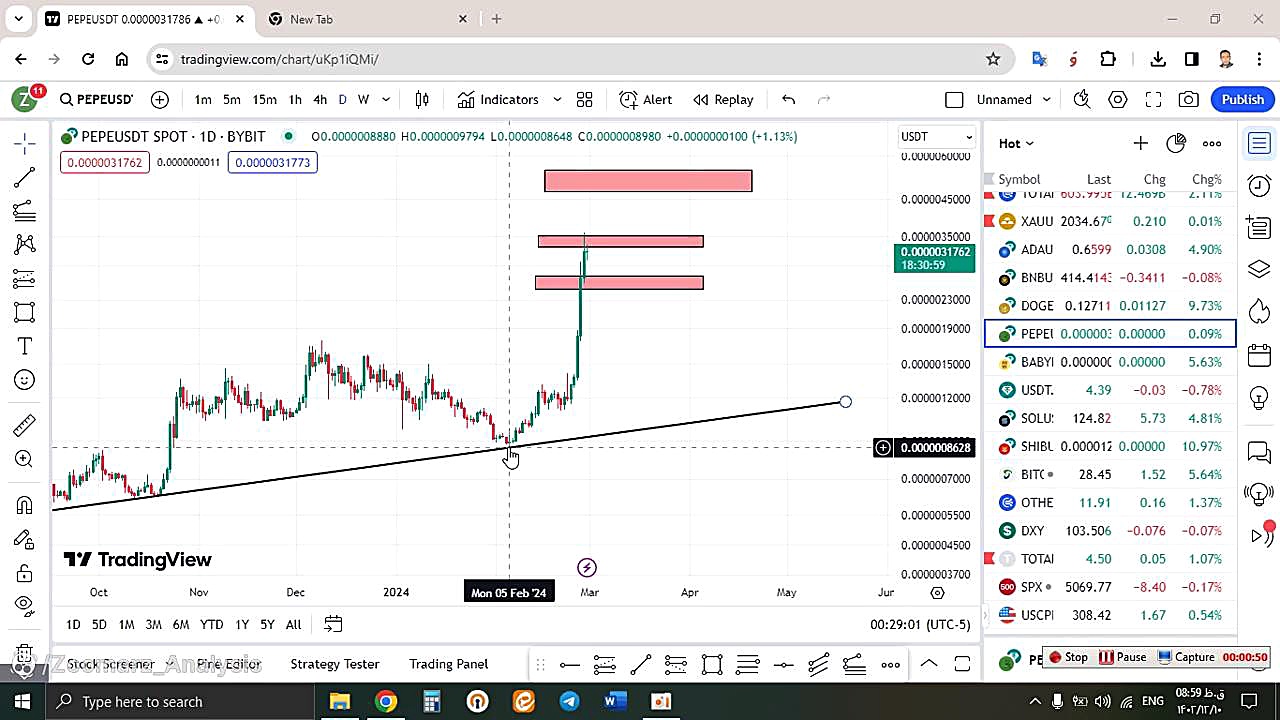The height and width of the screenshot is (720, 1280).
Task: Open the emoji icons tool
Action: (25, 380)
